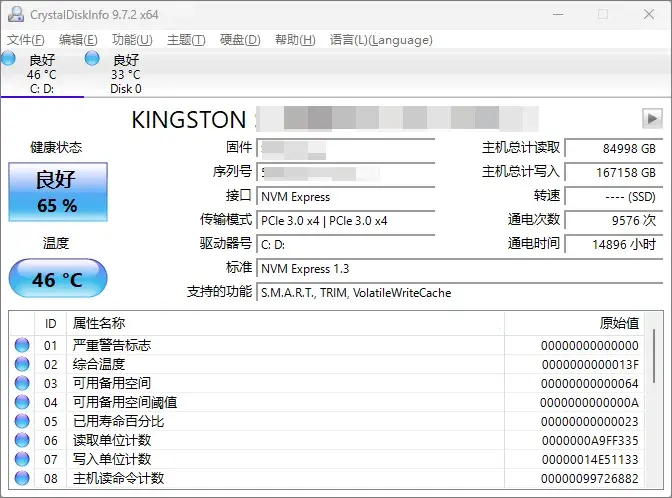The image size is (672, 498).
Task: Click the blue status orb beside the C: D: disk
Action: (9, 58)
